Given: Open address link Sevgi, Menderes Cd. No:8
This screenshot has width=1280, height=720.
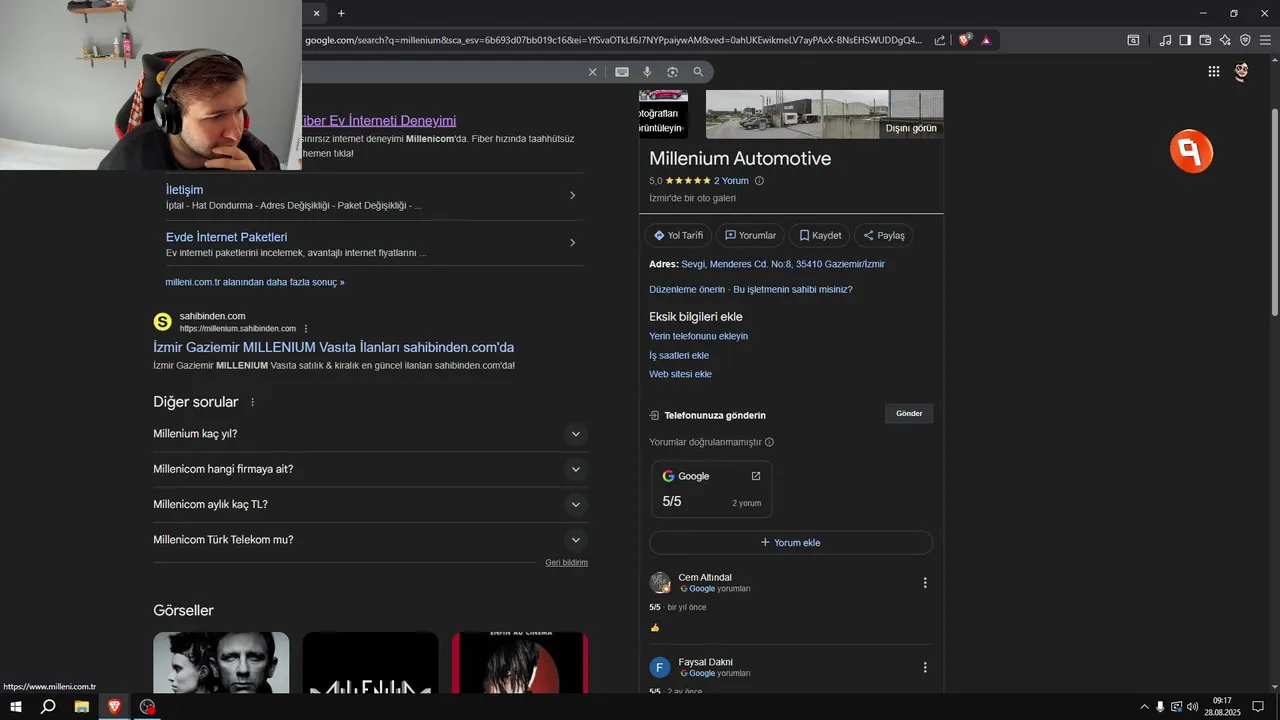Looking at the screenshot, I should point(783,264).
